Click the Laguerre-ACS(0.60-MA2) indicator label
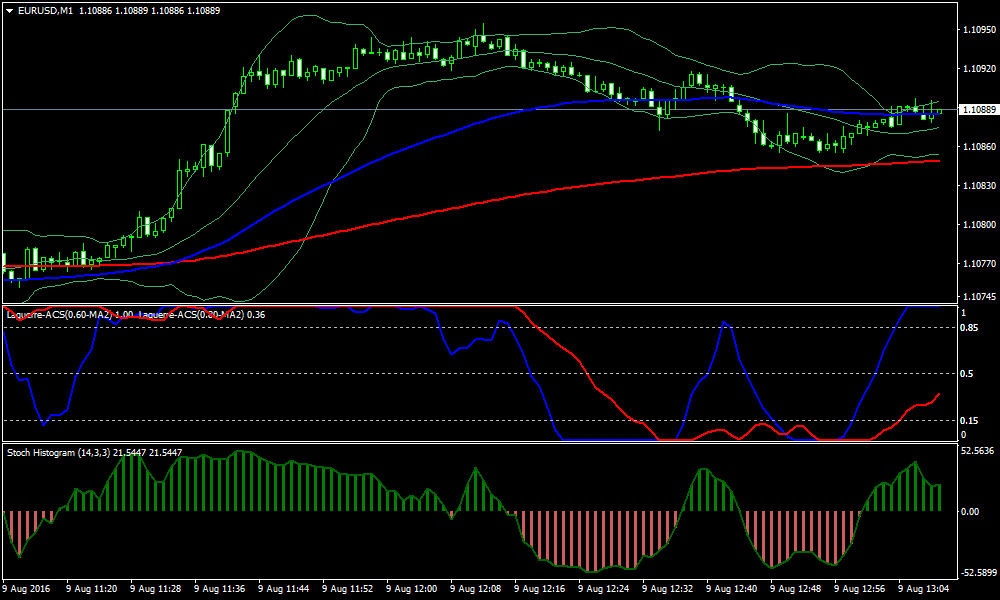 (62, 315)
